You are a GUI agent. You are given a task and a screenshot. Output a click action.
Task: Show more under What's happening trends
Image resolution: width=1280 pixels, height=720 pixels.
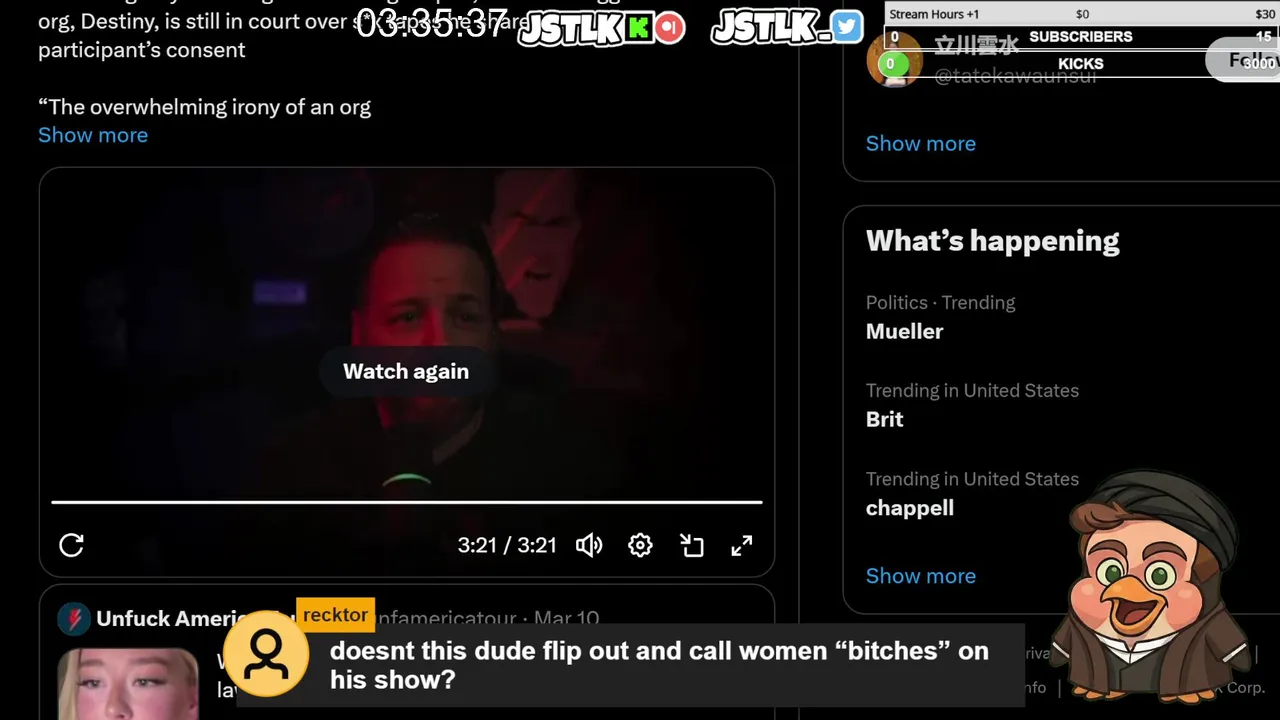click(x=921, y=576)
